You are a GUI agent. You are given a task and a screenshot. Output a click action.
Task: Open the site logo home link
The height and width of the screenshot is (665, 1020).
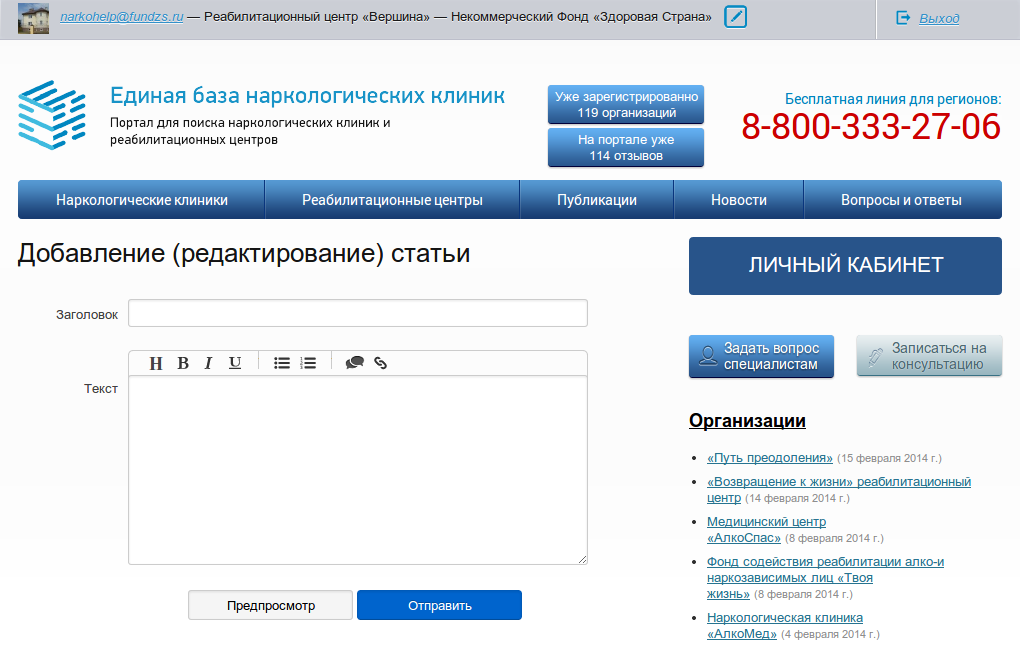pos(52,115)
